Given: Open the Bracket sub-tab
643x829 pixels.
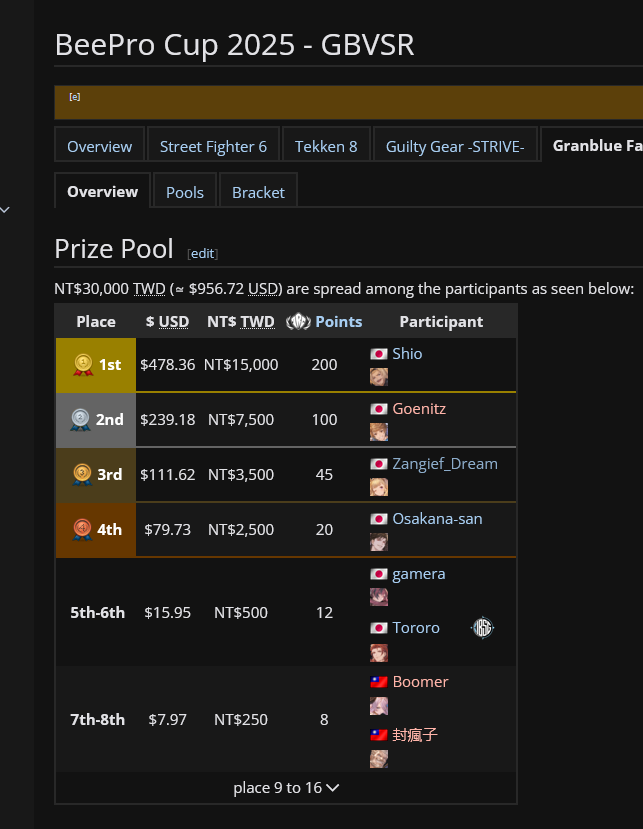Looking at the screenshot, I should pyautogui.click(x=258, y=192).
